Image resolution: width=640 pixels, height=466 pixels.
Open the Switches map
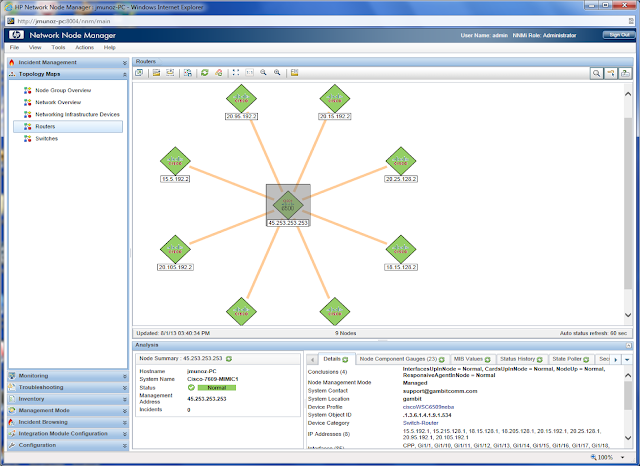pos(47,139)
